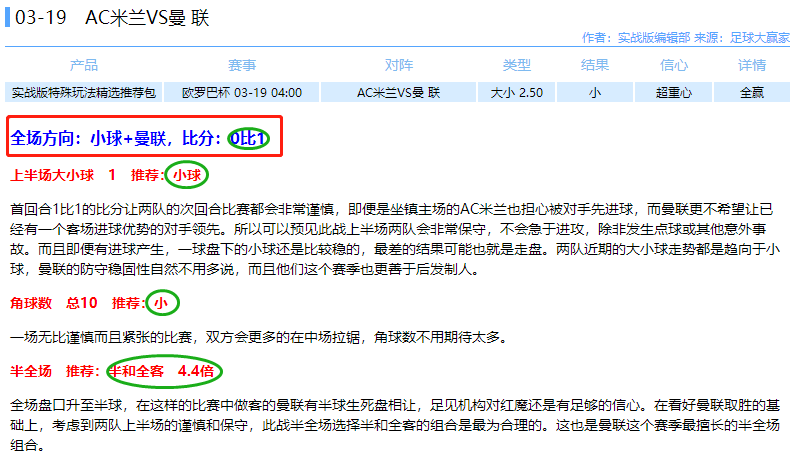Select the result cell '小'
801x465 pixels.
click(595, 92)
